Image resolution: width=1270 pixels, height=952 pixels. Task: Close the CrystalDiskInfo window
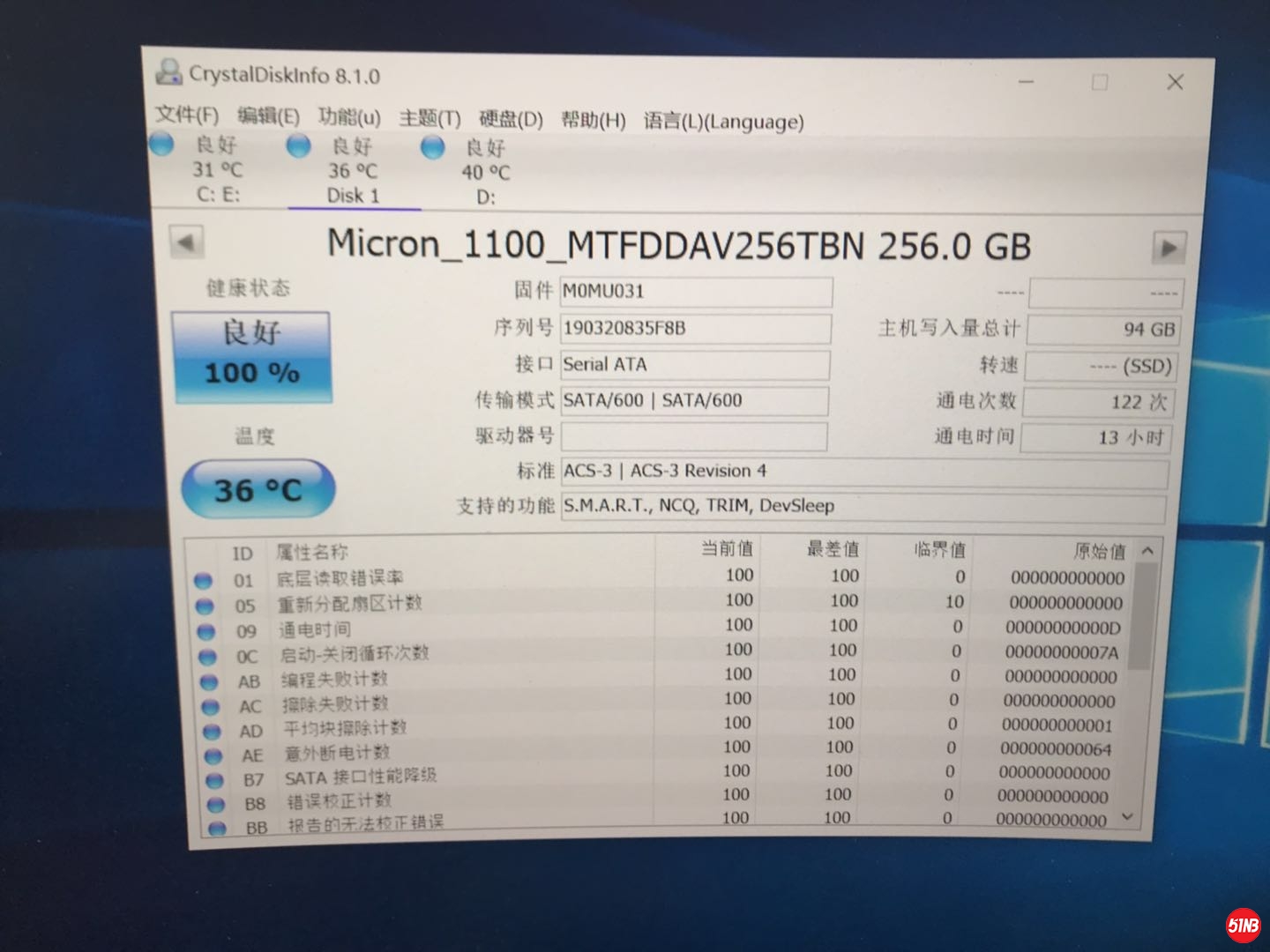pyautogui.click(x=1175, y=82)
